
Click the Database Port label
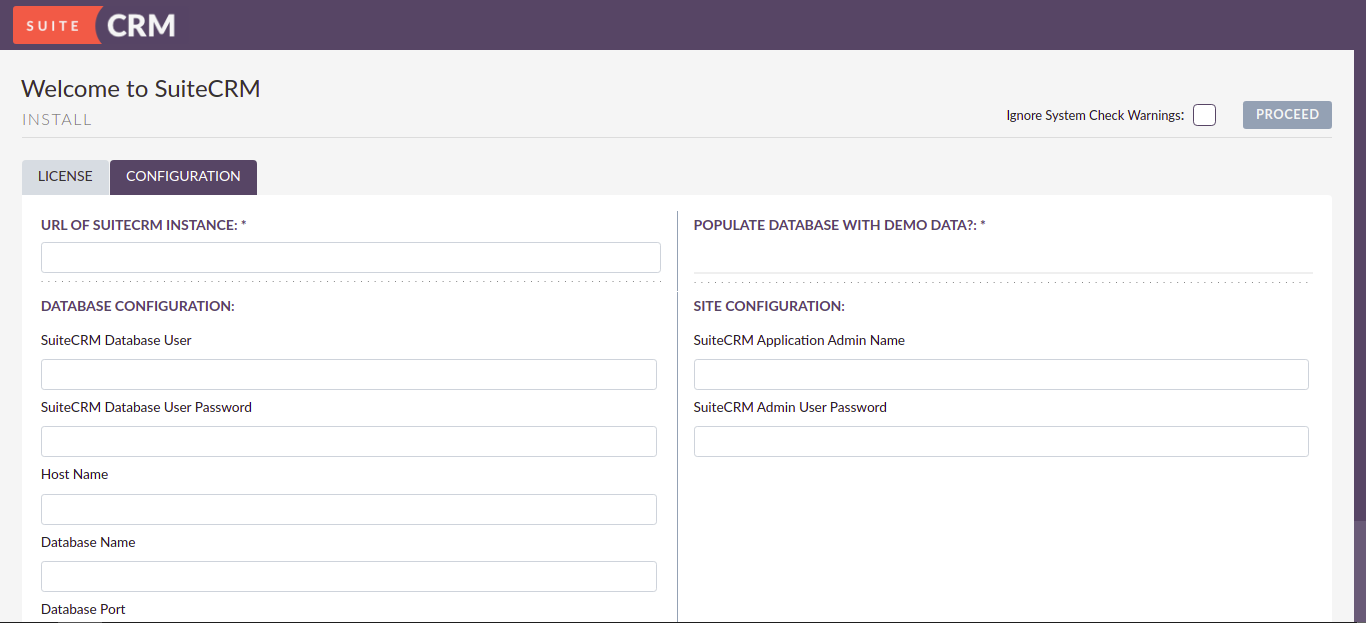pos(83,609)
